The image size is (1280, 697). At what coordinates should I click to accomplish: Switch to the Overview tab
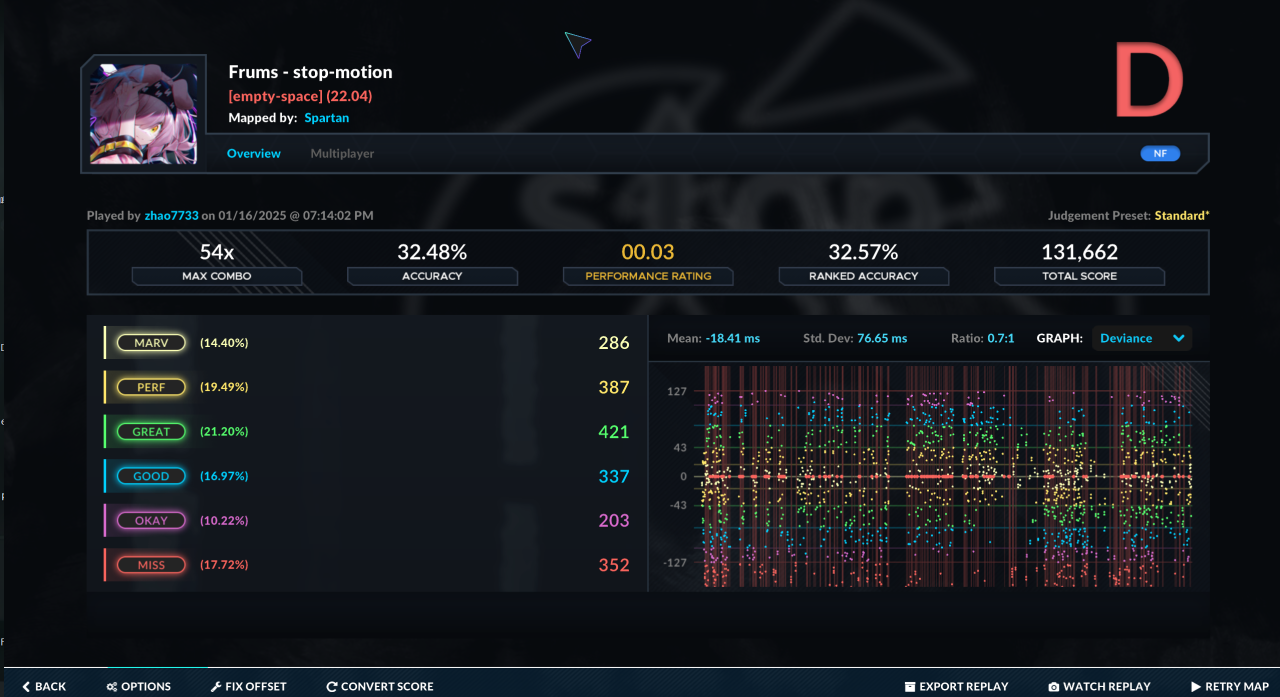254,154
